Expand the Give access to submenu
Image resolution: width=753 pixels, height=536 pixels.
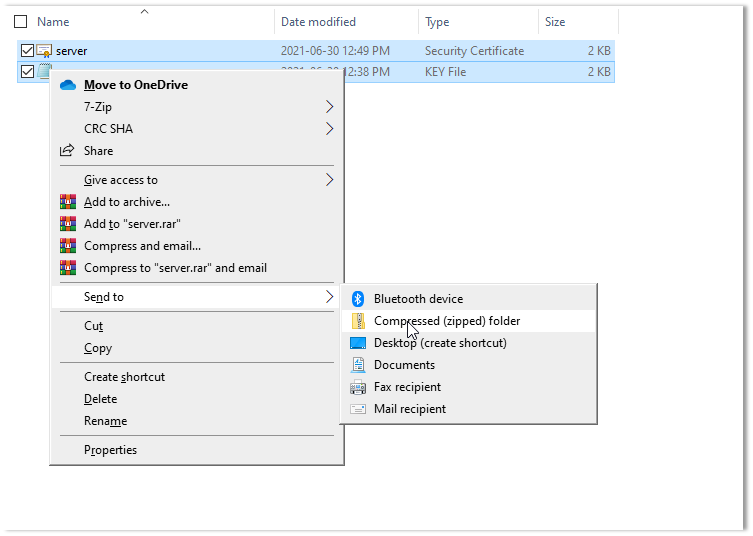coord(330,180)
